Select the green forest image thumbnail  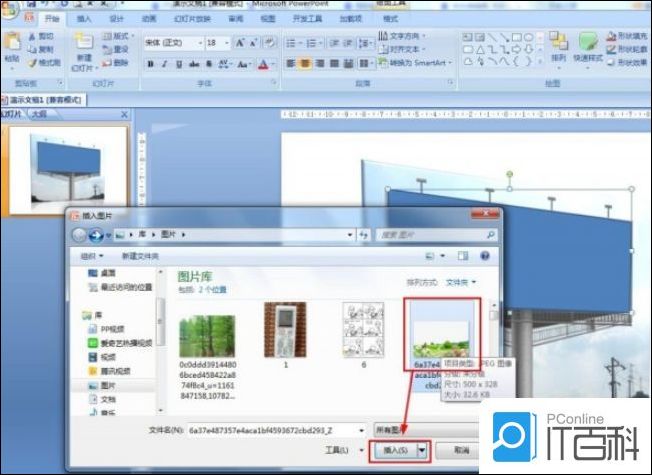coord(207,336)
